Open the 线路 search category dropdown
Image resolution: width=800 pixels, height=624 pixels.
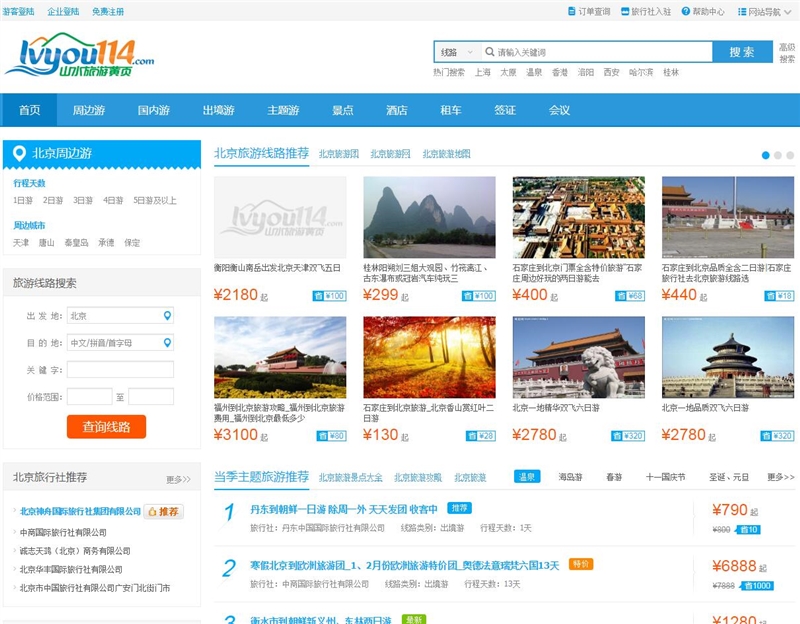455,50
